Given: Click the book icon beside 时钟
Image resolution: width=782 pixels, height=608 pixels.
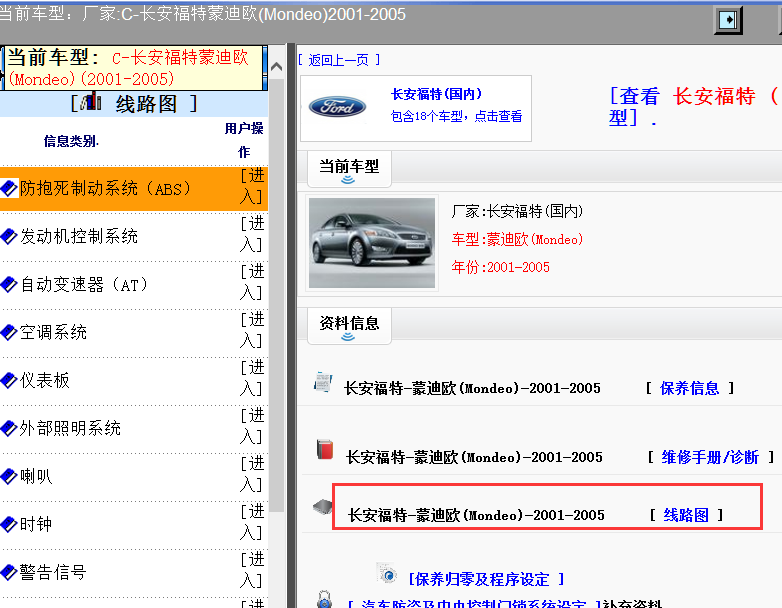Looking at the screenshot, I should (x=9, y=524).
